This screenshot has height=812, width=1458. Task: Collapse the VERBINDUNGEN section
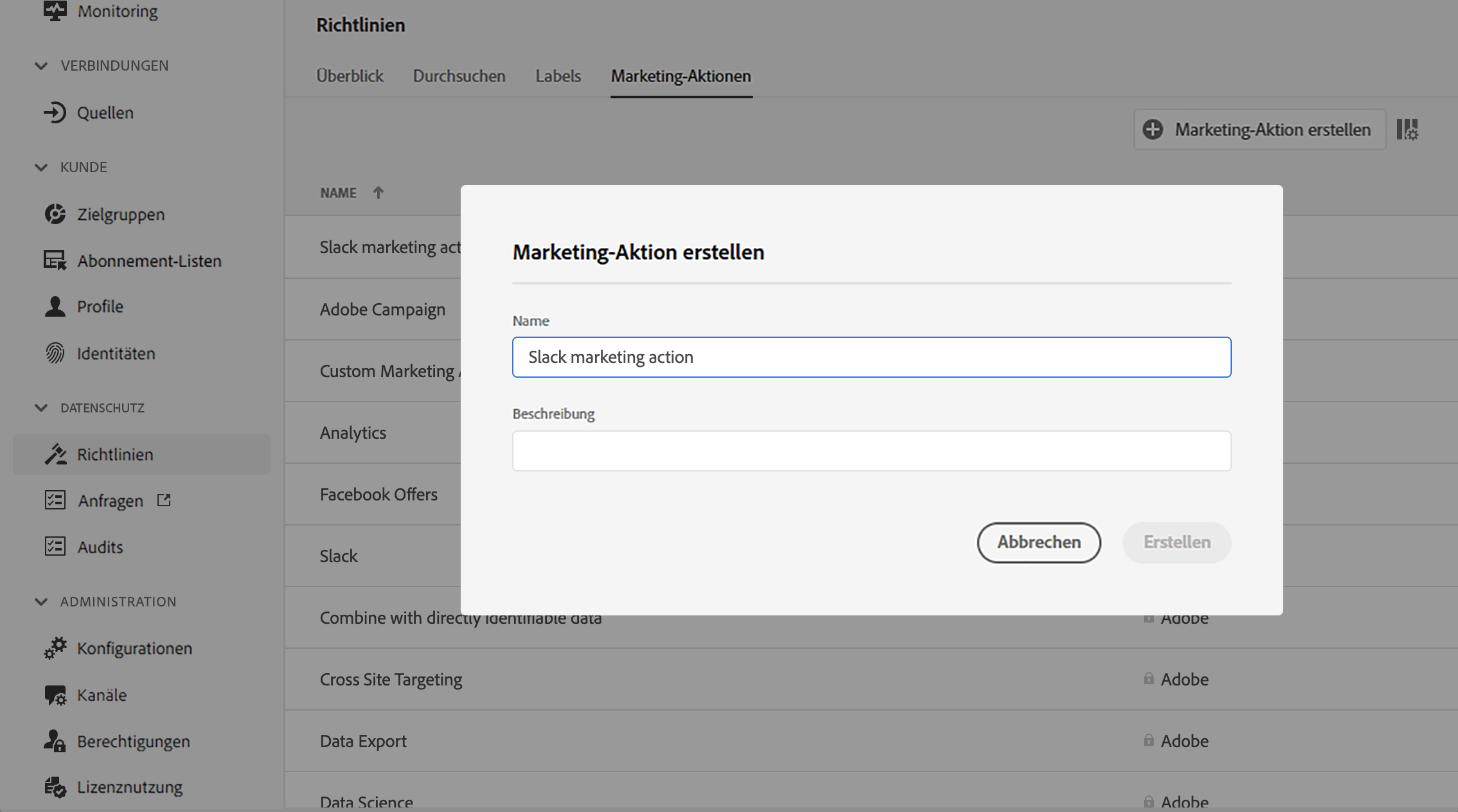41,66
